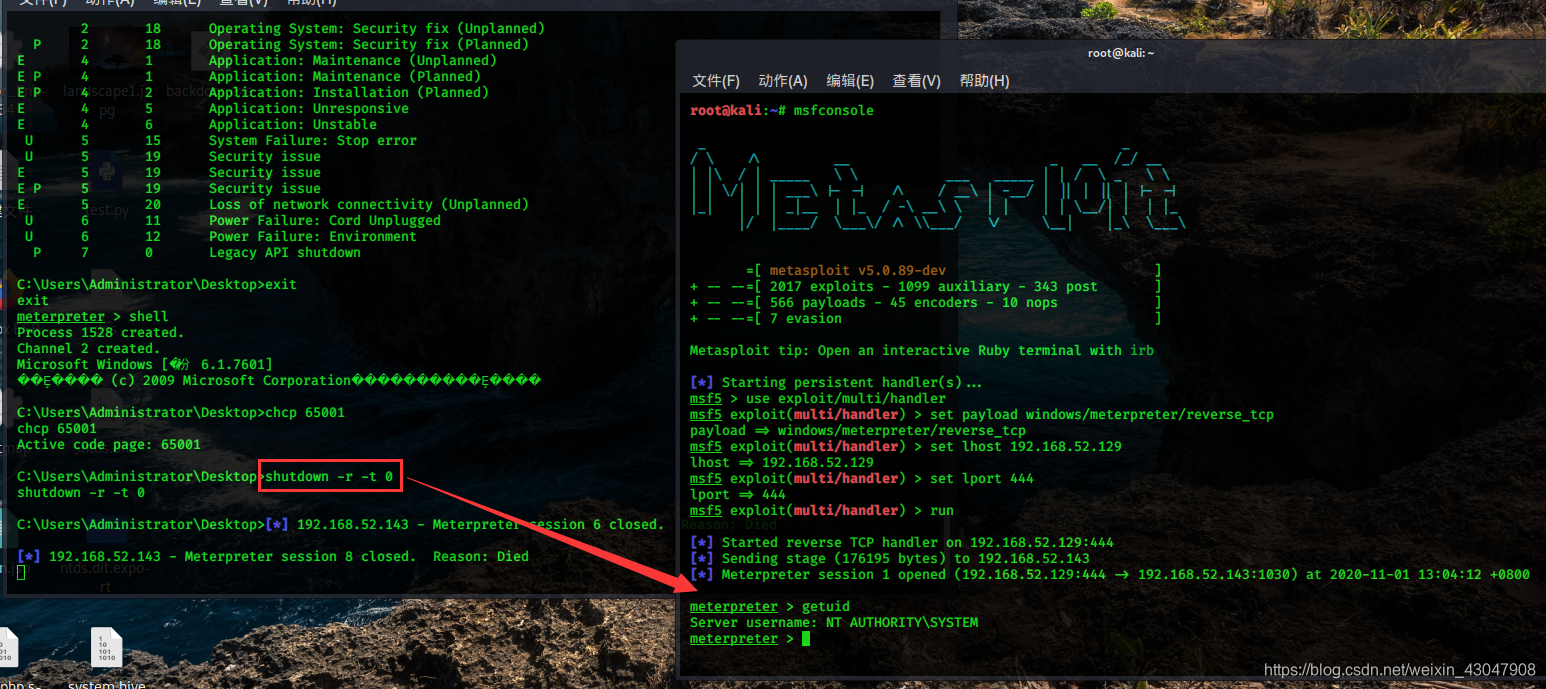This screenshot has height=689, width=1546.
Task: Click 'Power Failure: Cord Unplugged' row
Action: [x=229, y=220]
